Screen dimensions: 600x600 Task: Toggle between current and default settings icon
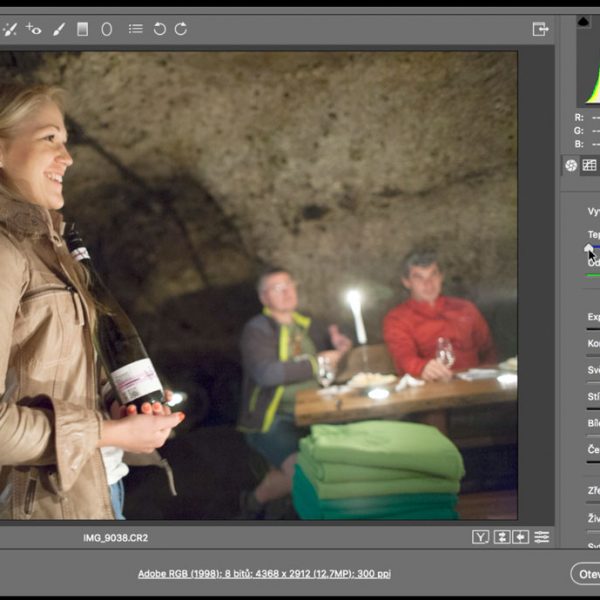542,537
